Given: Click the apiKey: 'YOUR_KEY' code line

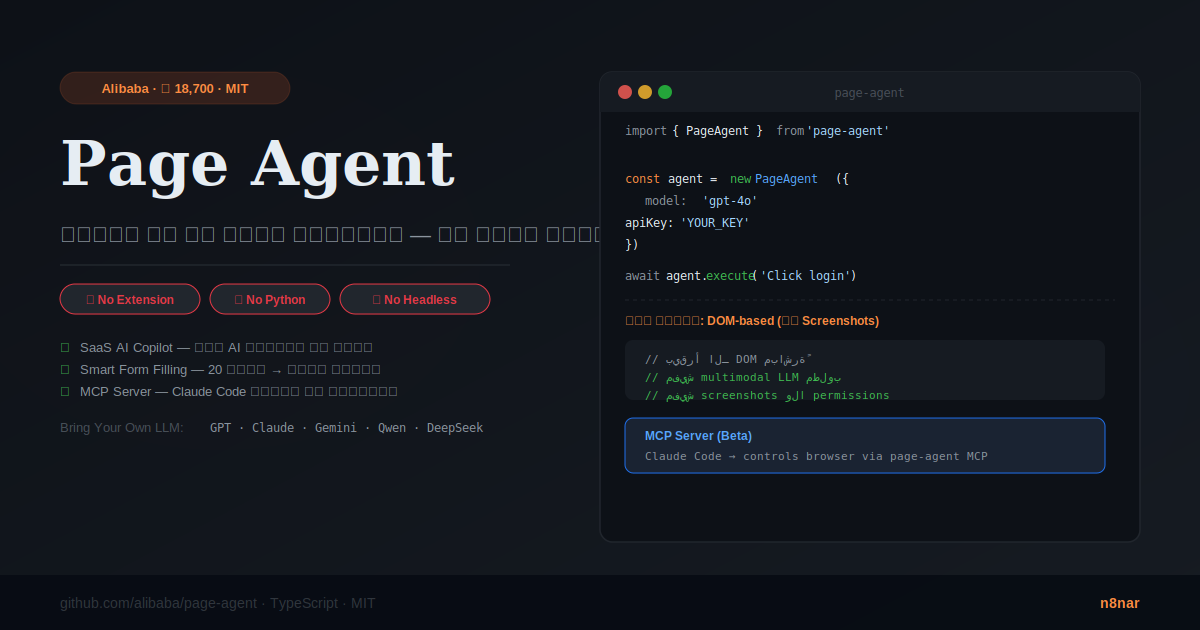Looking at the screenshot, I should click(687, 222).
